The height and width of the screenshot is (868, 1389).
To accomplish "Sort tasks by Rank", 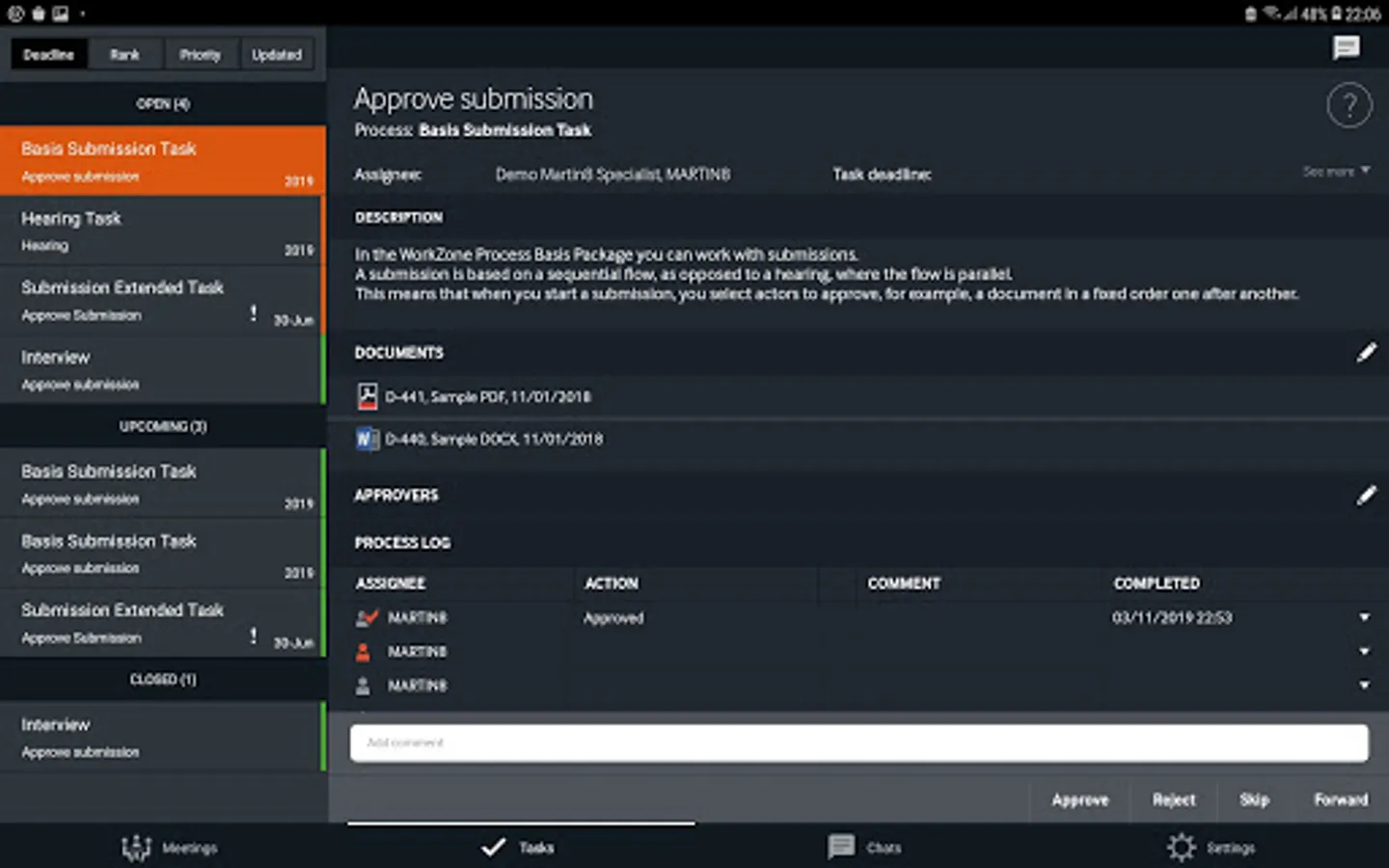I will [x=124, y=55].
